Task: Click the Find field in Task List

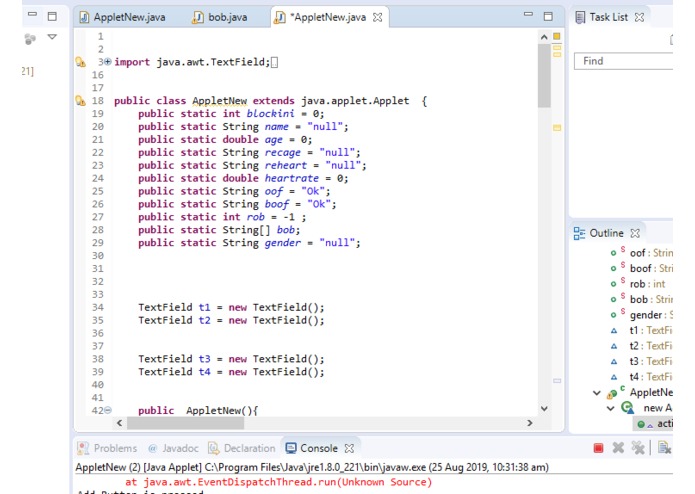Action: [x=624, y=61]
